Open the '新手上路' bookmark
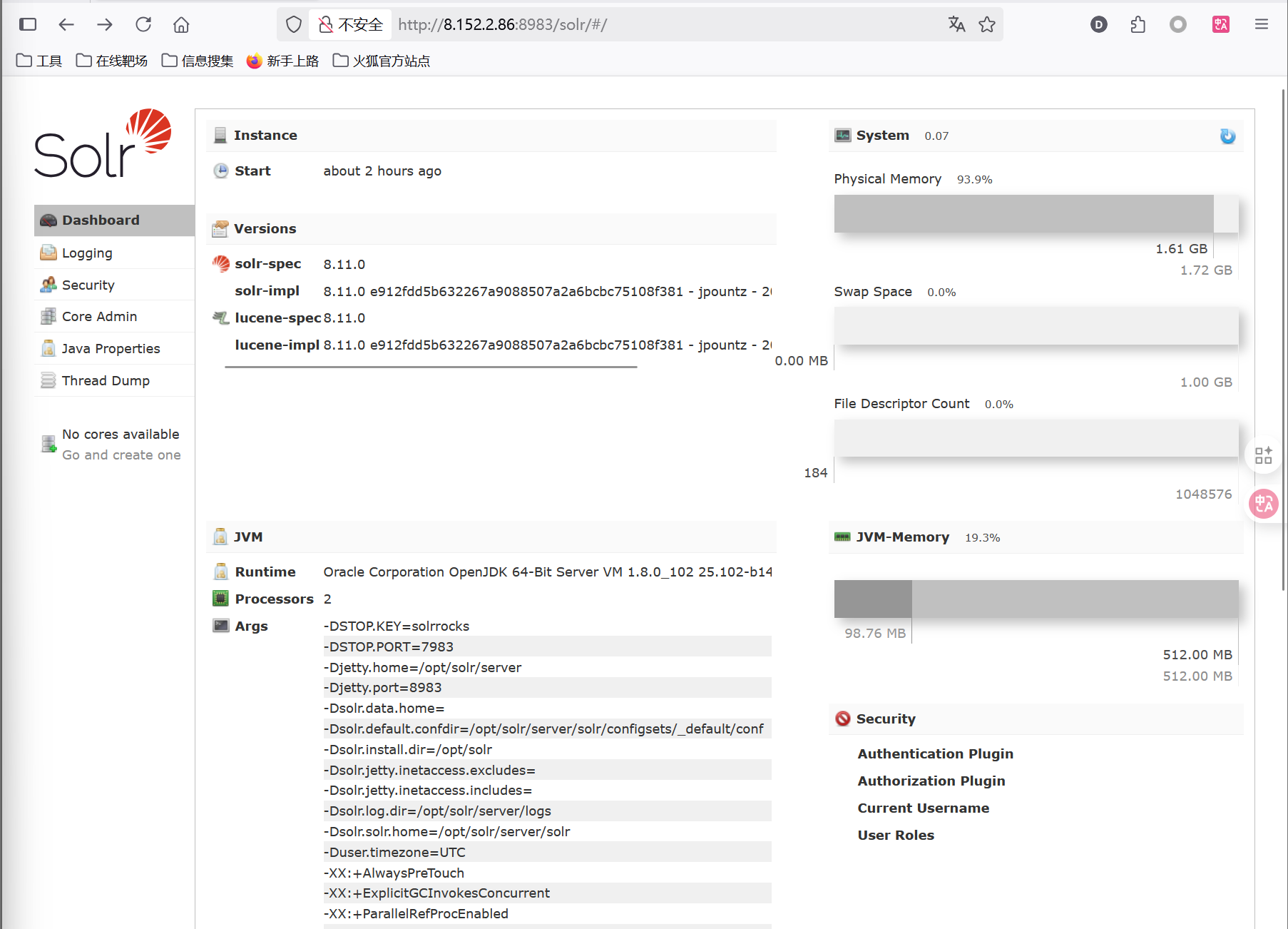Screen dimensions: 1288x929 (283, 61)
